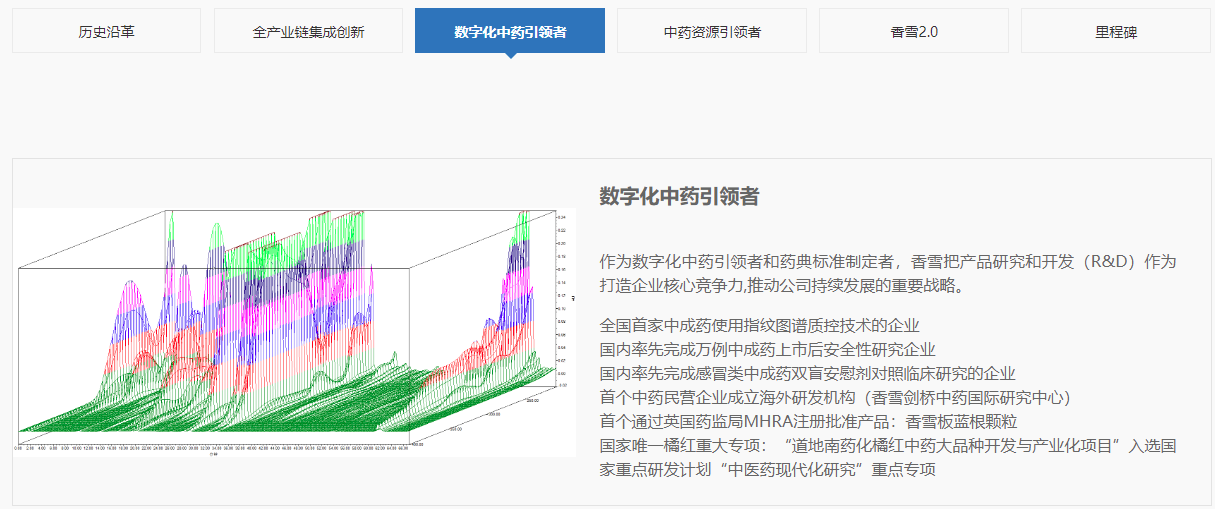The width and height of the screenshot is (1215, 509).
Task: Switch to the 全产业链集成创新 tab
Action: 308,31
